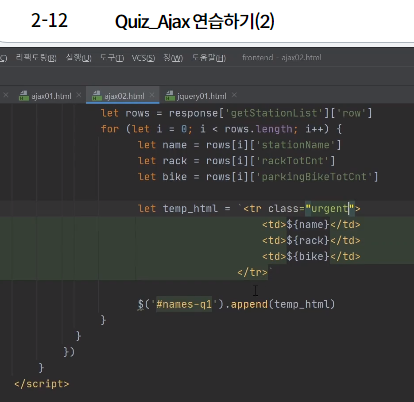This screenshot has height=402, width=414.
Task: Click the '#names-q1' selector string
Action: 184,304
